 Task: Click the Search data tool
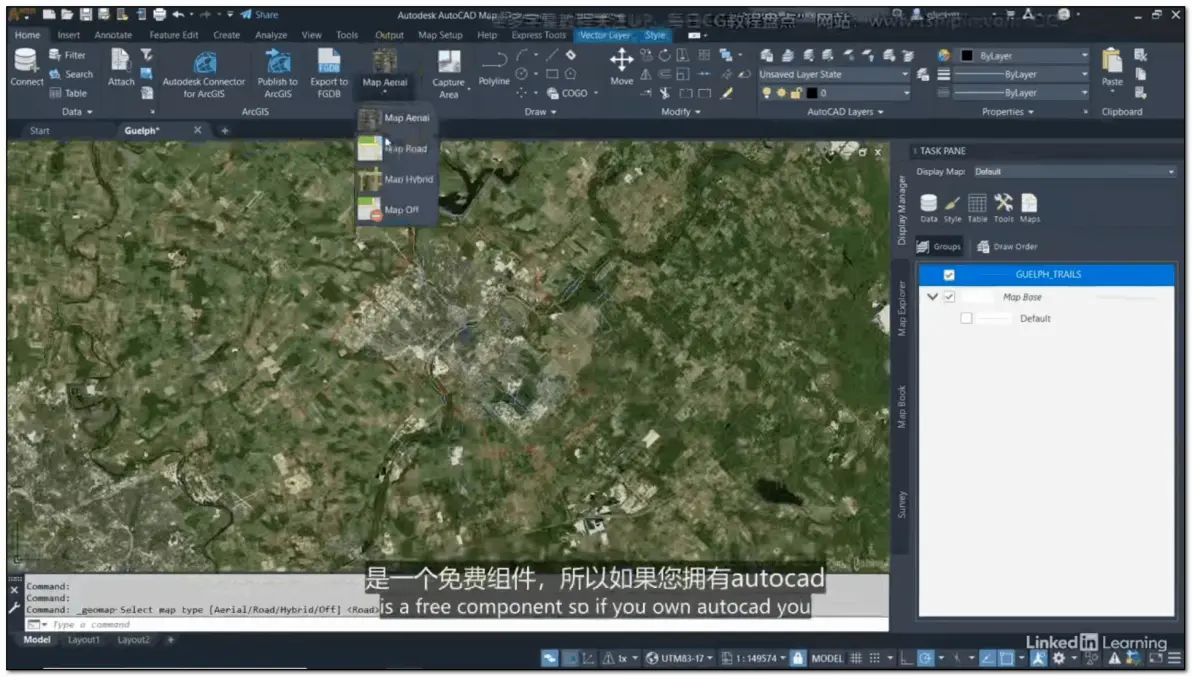71,74
